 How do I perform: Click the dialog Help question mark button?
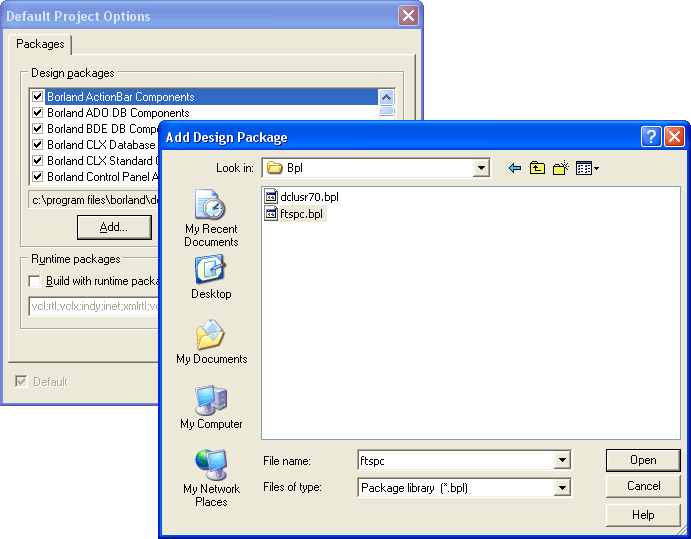pyautogui.click(x=651, y=137)
